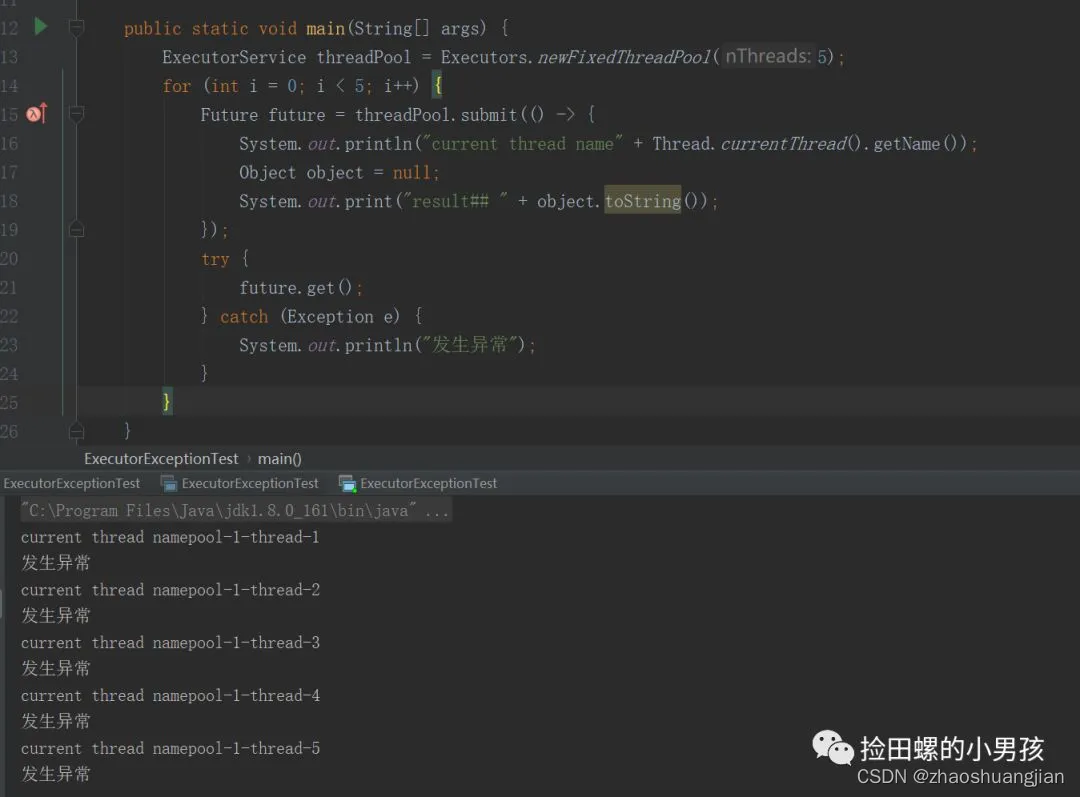Click the second run tab's window icon
The image size is (1080, 797).
click(169, 484)
